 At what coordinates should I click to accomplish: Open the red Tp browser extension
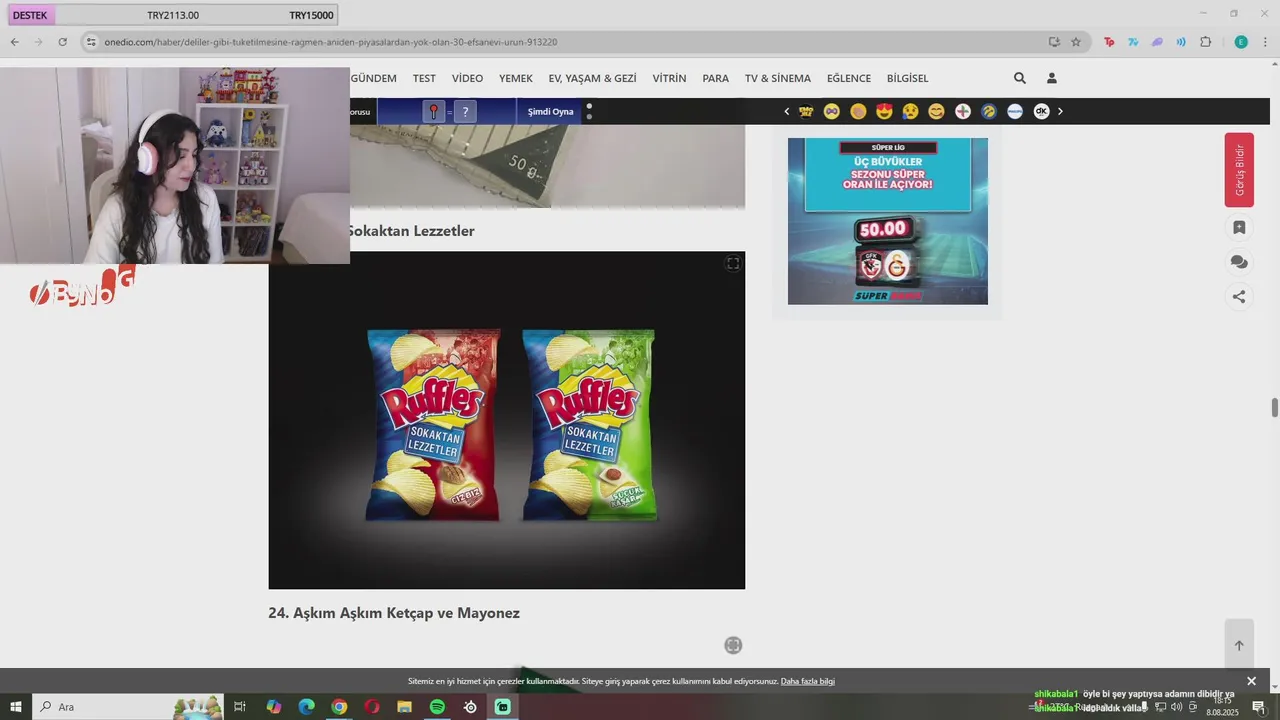(x=1109, y=42)
